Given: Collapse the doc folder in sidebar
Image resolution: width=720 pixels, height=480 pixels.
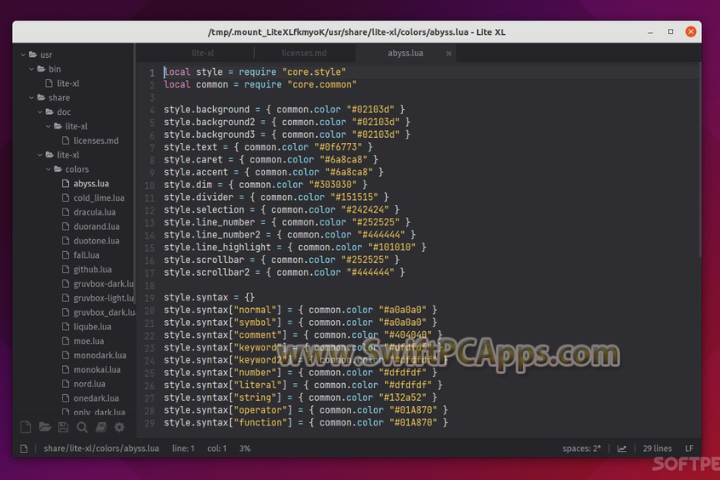Looking at the screenshot, I should click(62, 112).
